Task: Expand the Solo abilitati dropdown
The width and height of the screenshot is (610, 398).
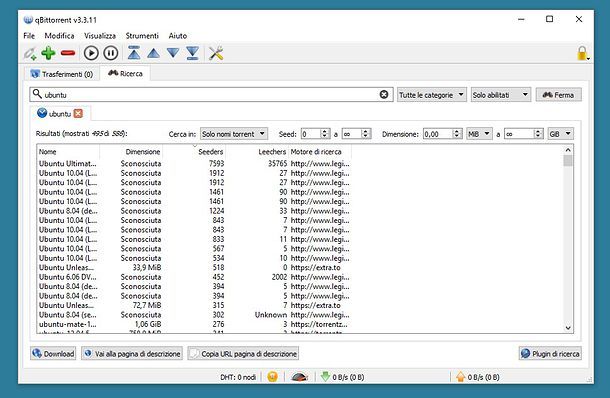Action: 501,95
